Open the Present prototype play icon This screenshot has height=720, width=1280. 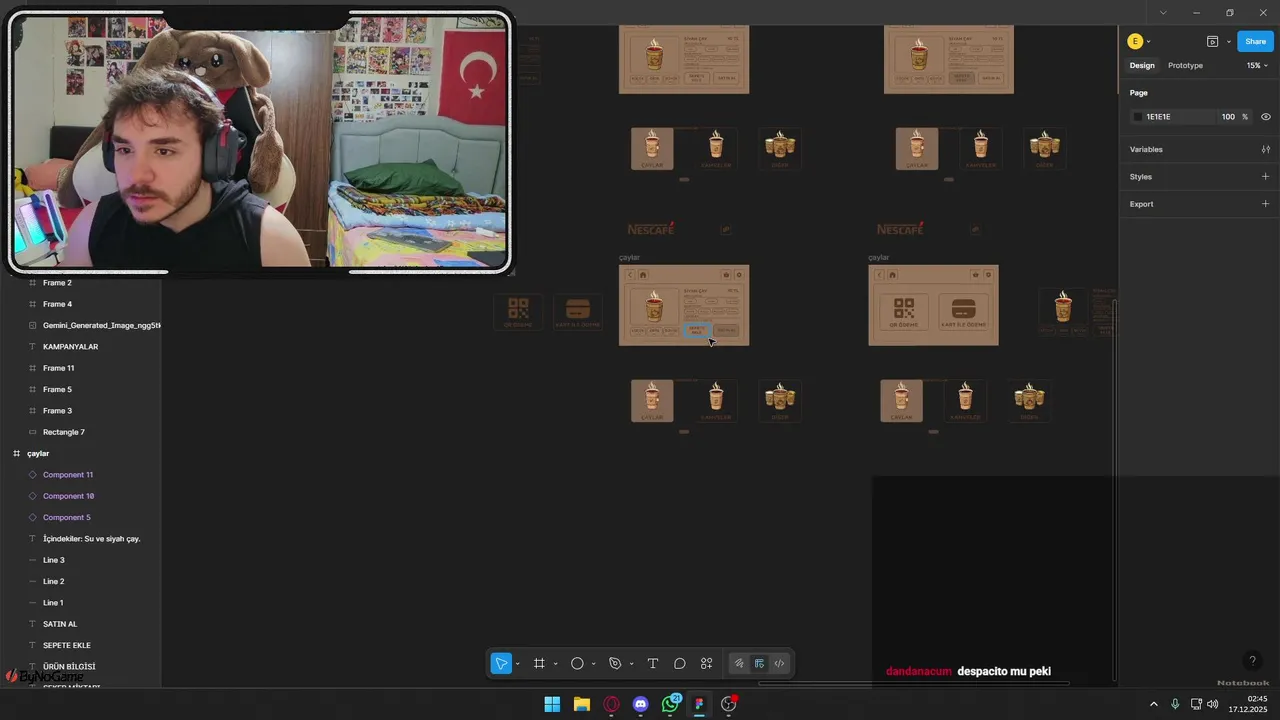(1212, 41)
